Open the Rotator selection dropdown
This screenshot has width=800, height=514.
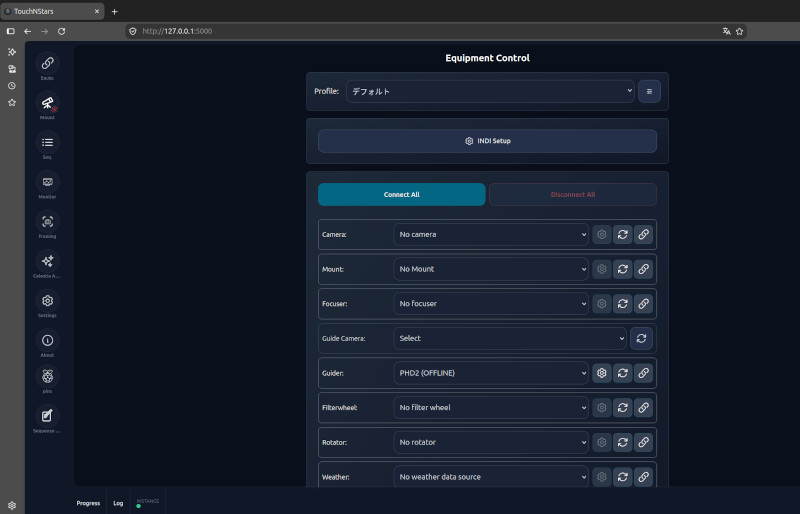491,443
